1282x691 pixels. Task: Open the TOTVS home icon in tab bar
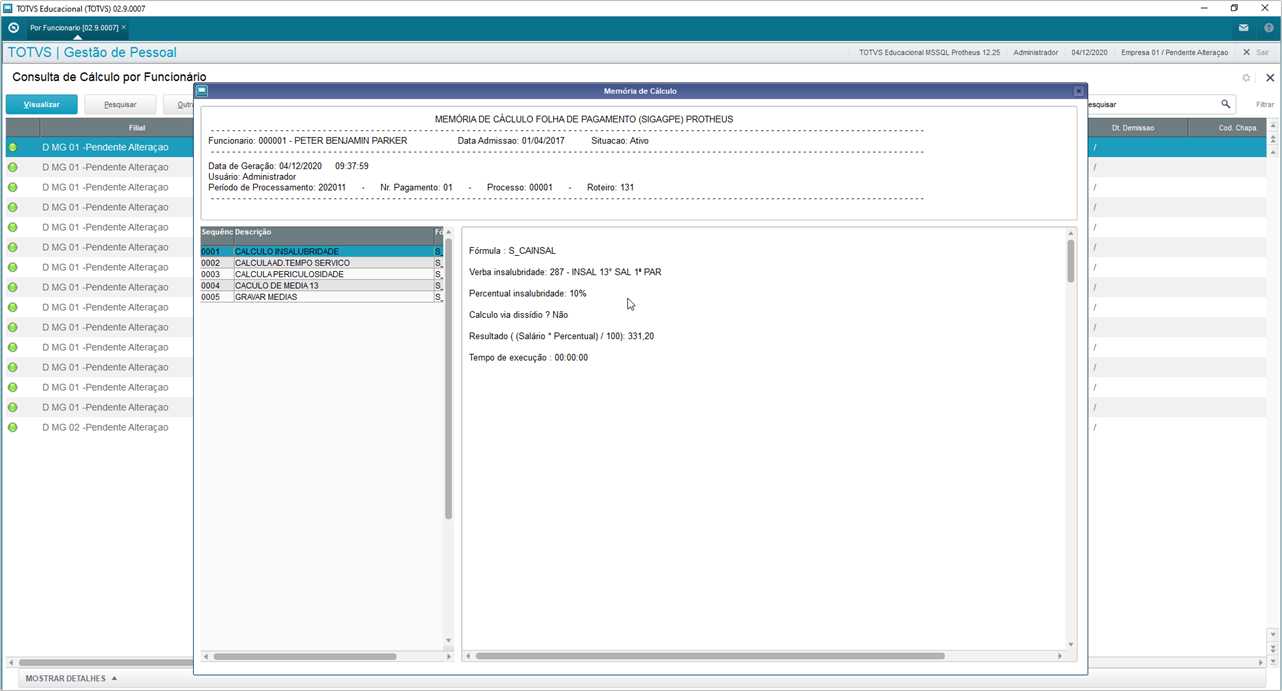[13, 28]
